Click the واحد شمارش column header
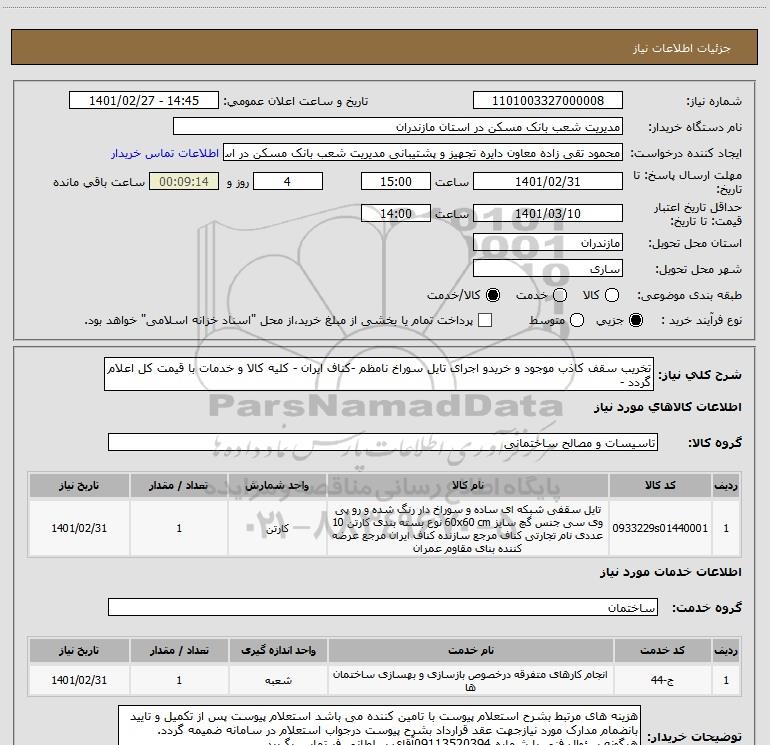This screenshot has height=745, width=770. click(x=277, y=485)
